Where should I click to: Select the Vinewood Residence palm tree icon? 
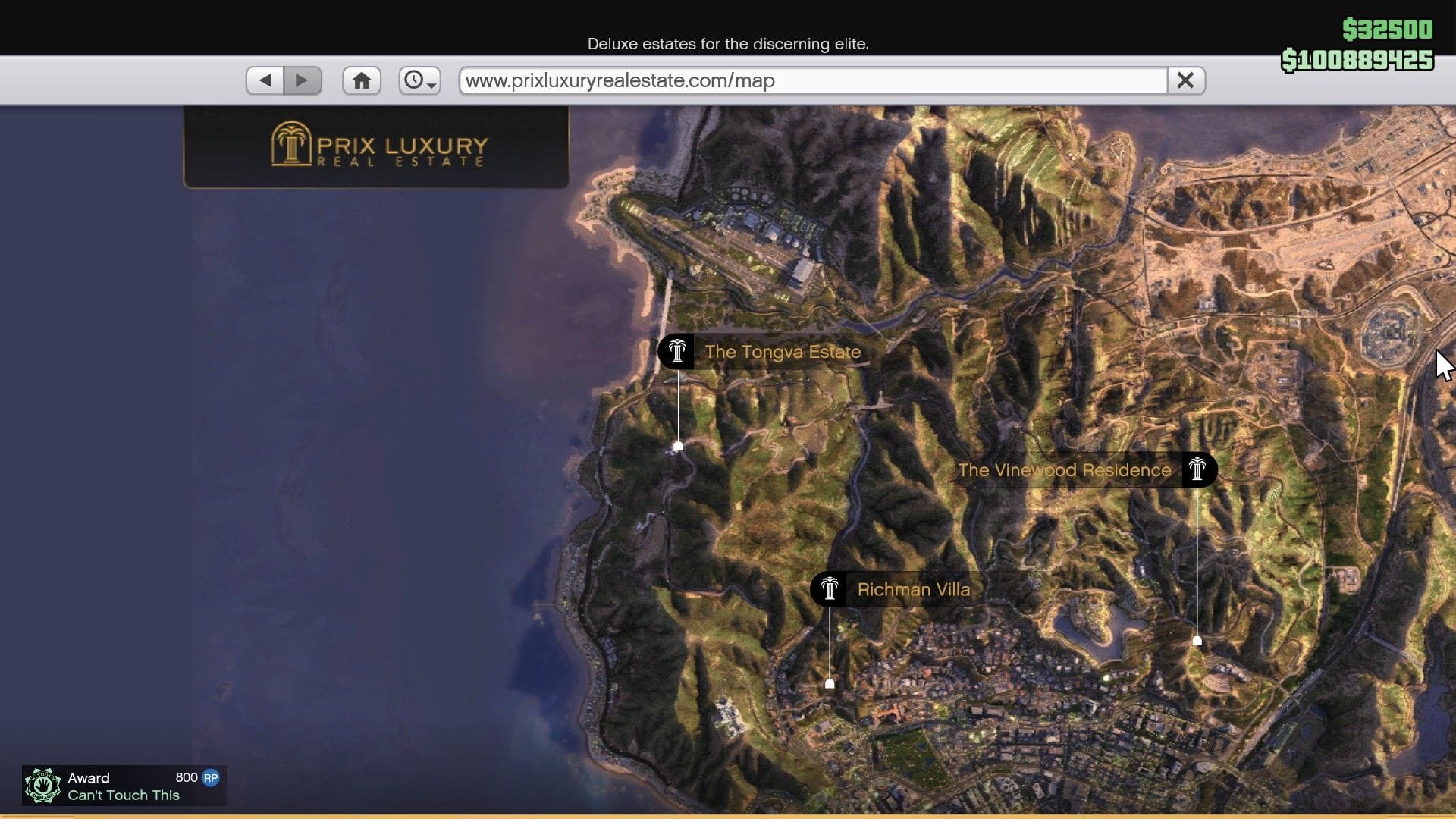[x=1198, y=469]
